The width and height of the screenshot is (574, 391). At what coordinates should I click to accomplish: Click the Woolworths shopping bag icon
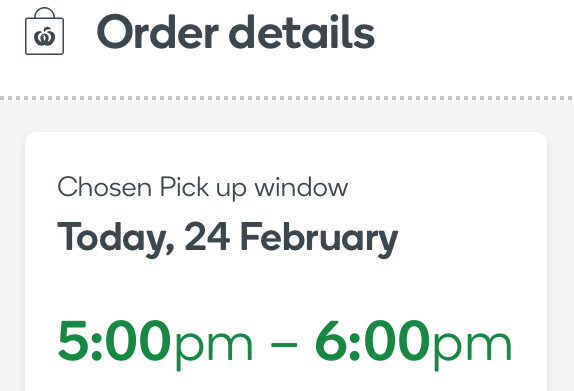click(x=44, y=31)
